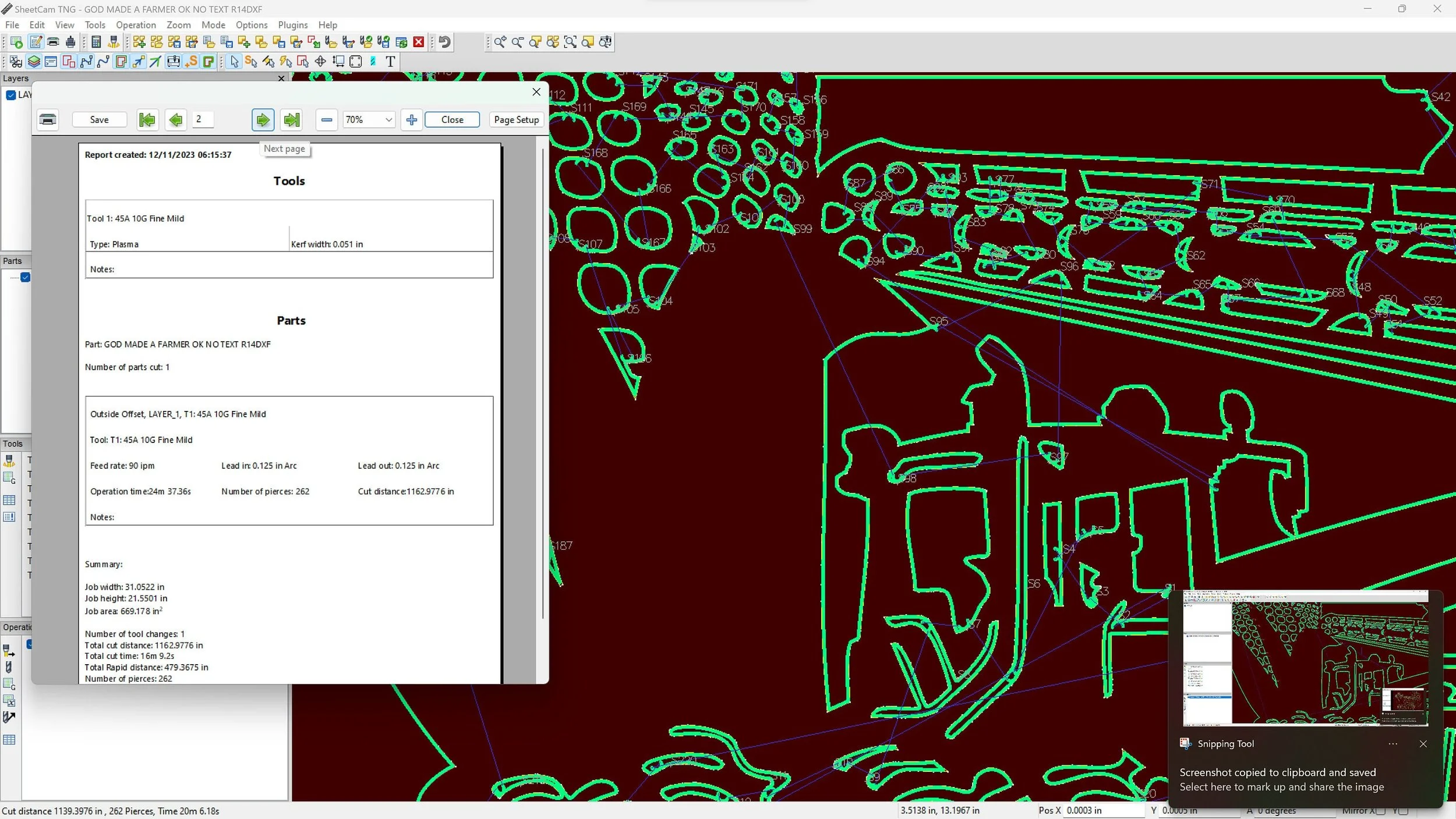The width and height of the screenshot is (1456, 819).
Task: Click the zoom in magnifier icon
Action: (500, 42)
